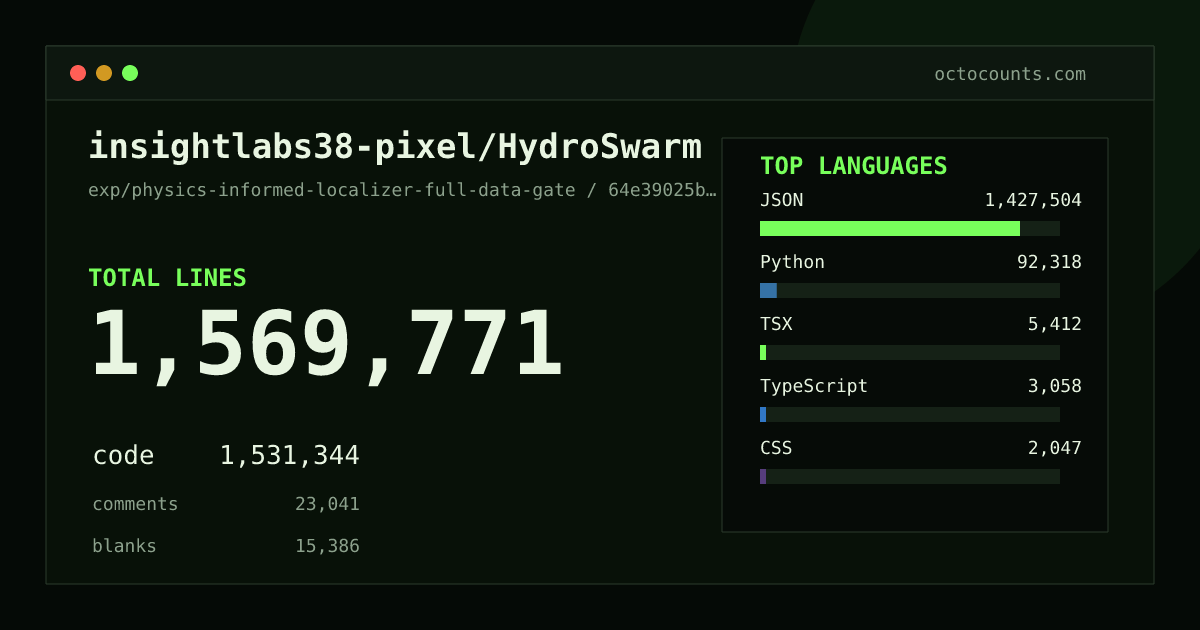This screenshot has width=1200, height=630.
Task: Click the TSX progress bar
Action: pyautogui.click(x=763, y=352)
